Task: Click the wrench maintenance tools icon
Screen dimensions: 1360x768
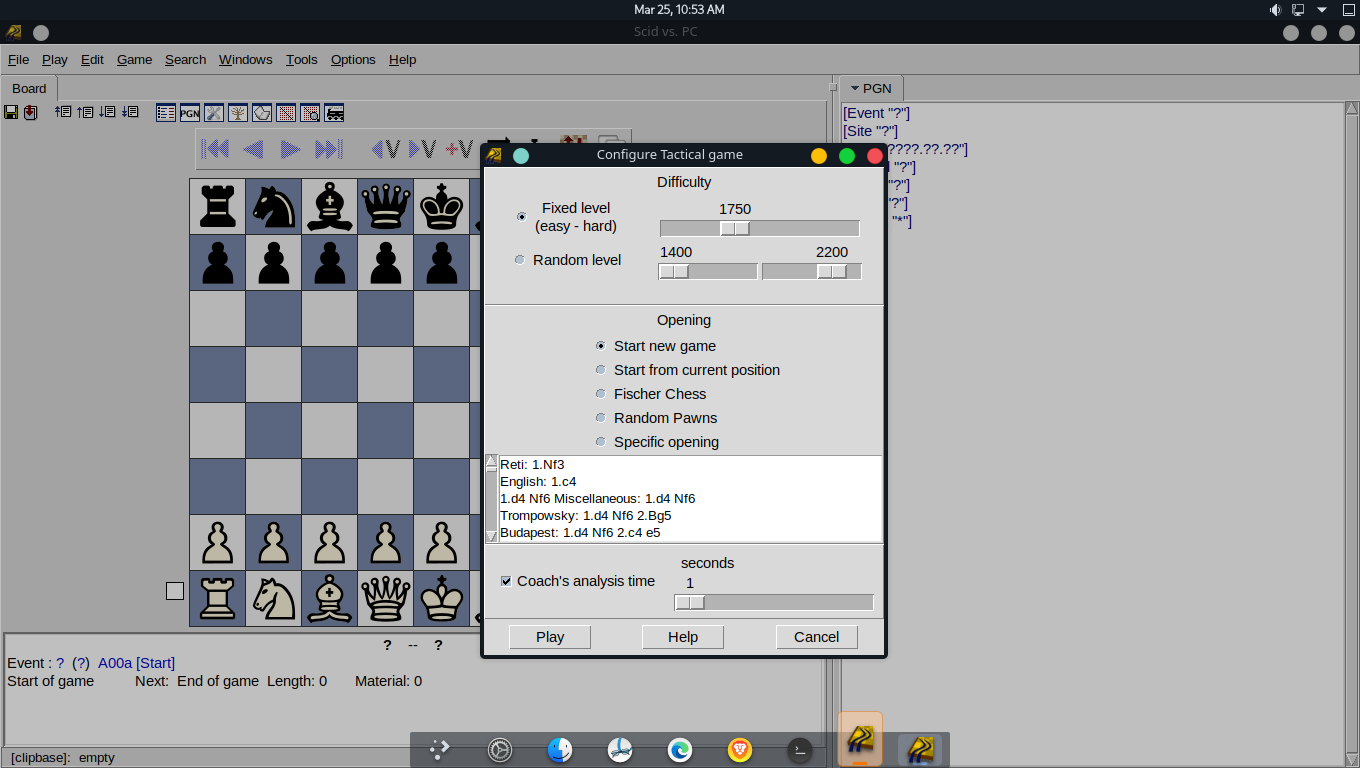Action: coord(214,113)
